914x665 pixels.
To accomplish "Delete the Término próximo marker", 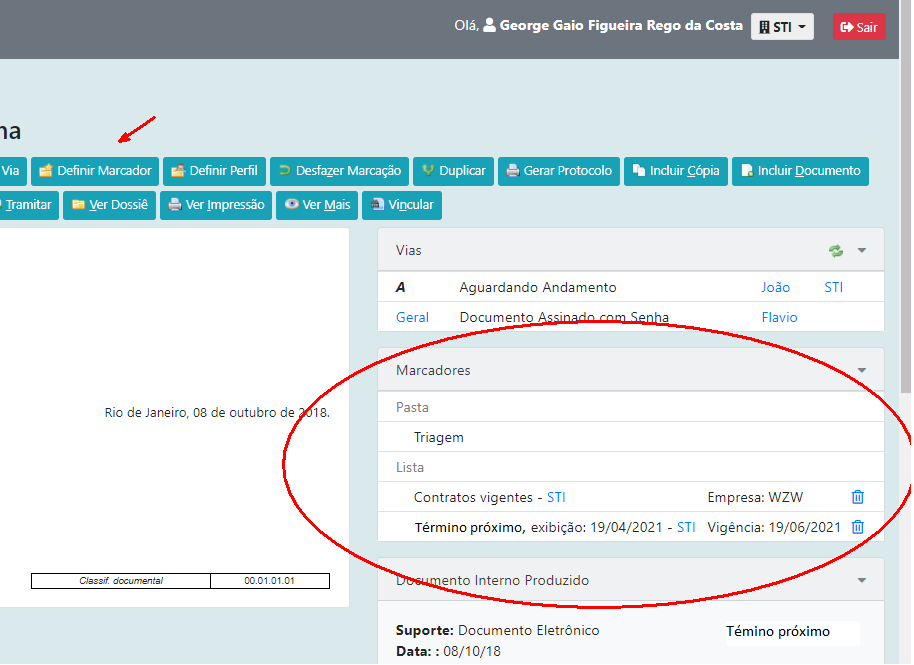I will point(857,527).
